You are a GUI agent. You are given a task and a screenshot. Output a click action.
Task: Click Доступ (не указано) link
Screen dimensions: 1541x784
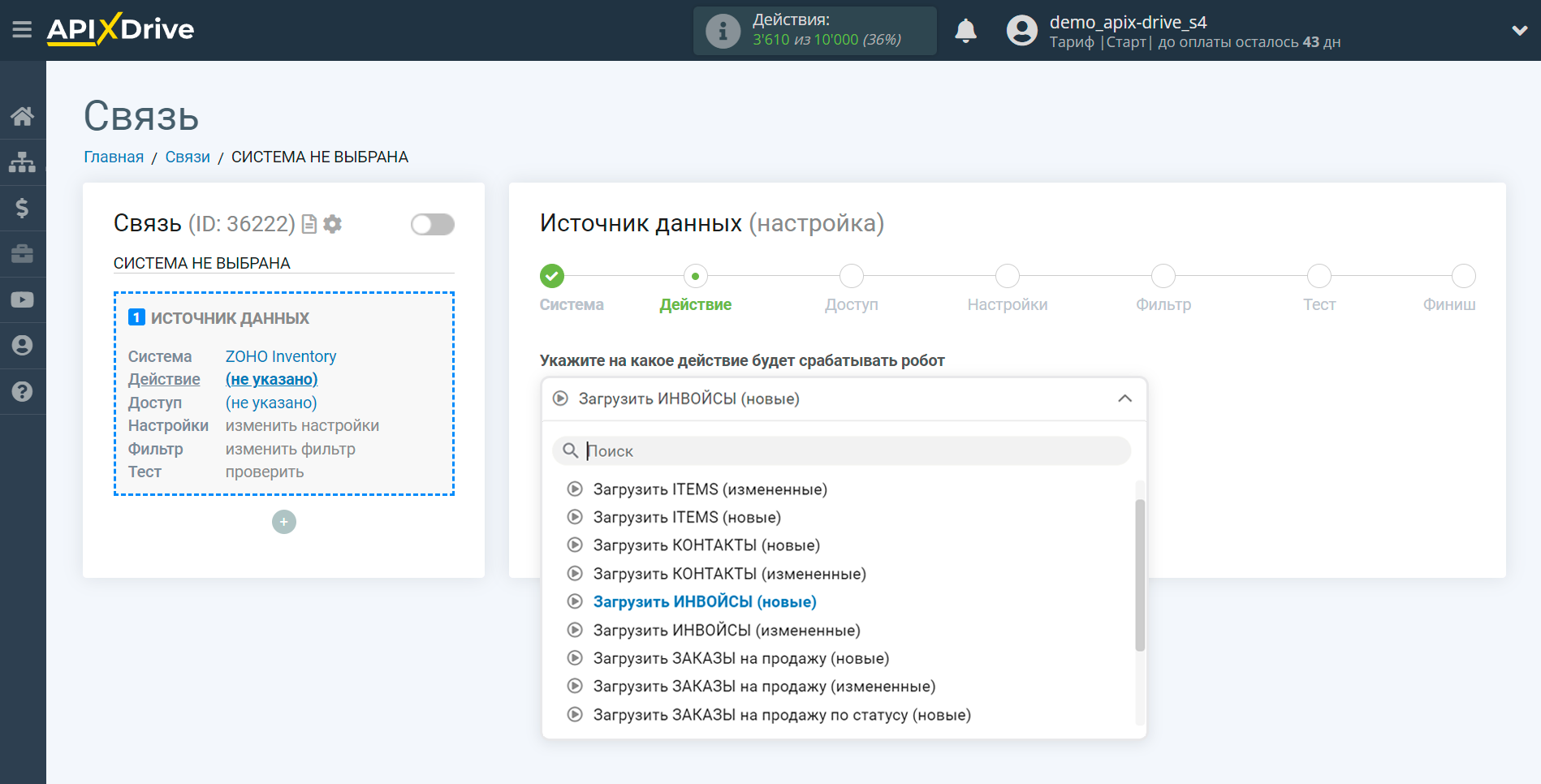point(271,403)
